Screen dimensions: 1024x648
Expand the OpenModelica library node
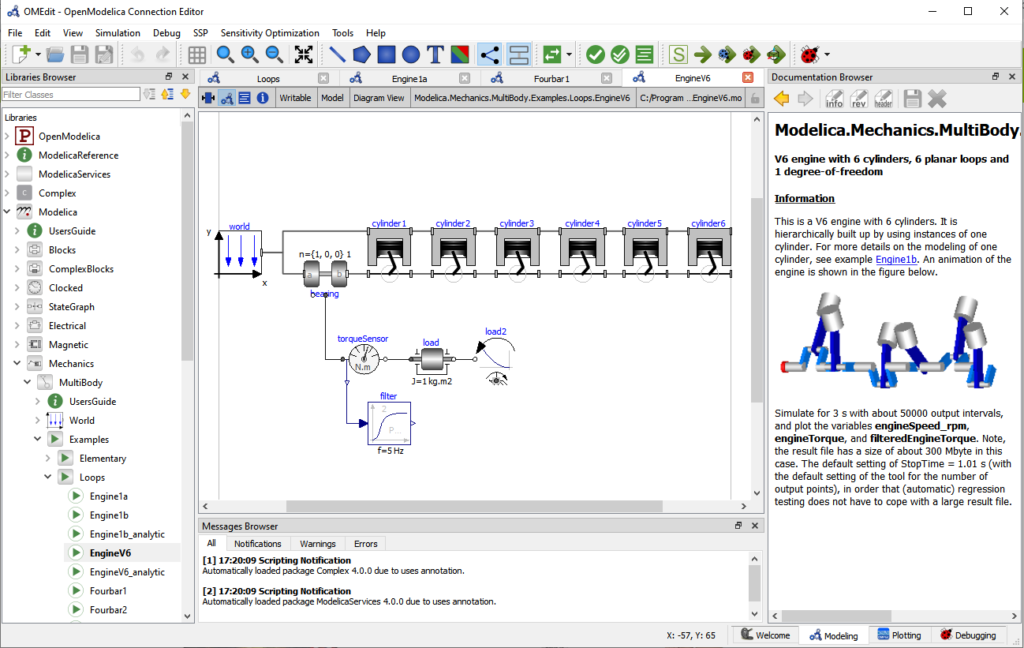(7, 136)
